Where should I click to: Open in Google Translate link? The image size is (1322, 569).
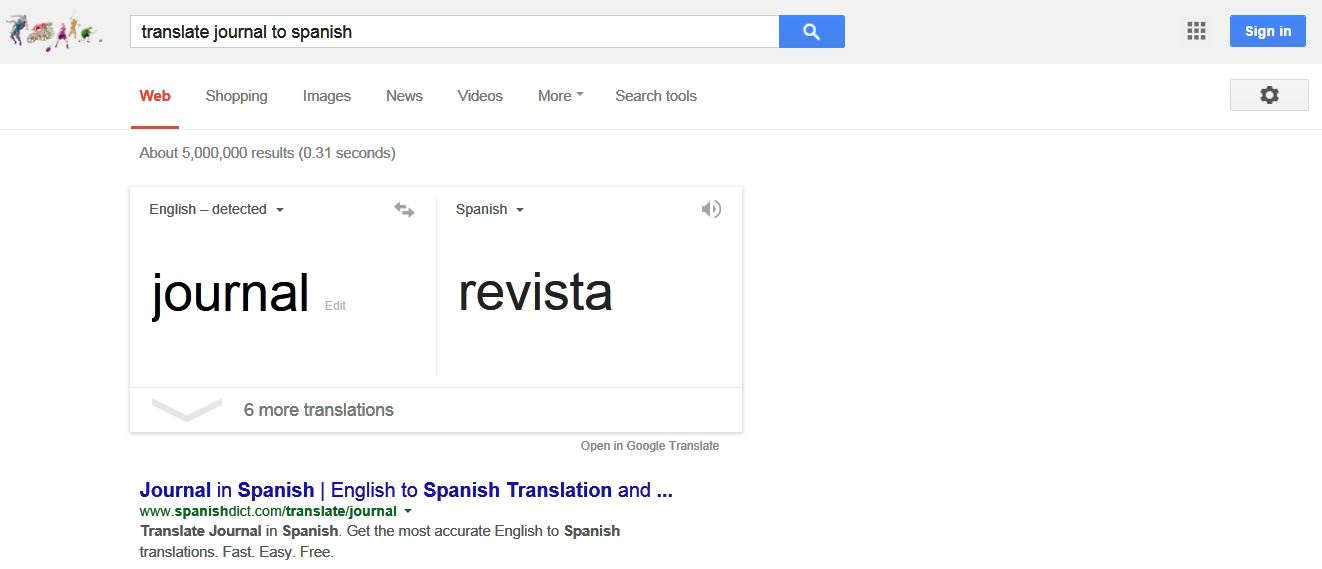[x=650, y=446]
